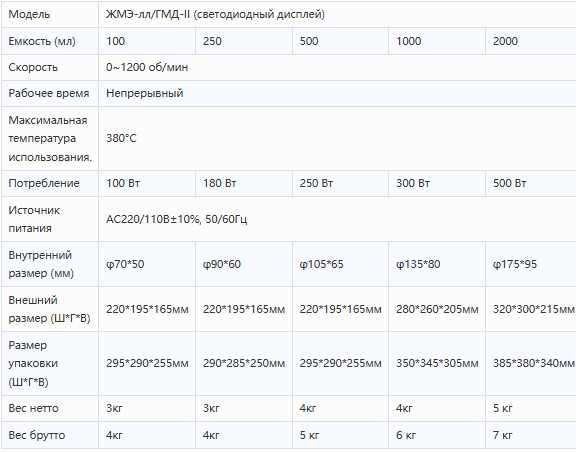Select the 6 кг gross weight cell

437,435
